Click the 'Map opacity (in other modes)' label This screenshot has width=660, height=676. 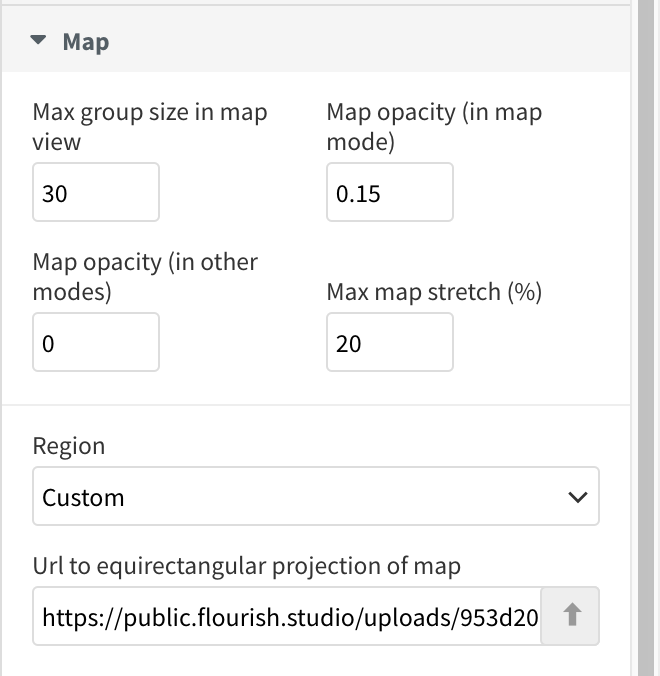(145, 277)
